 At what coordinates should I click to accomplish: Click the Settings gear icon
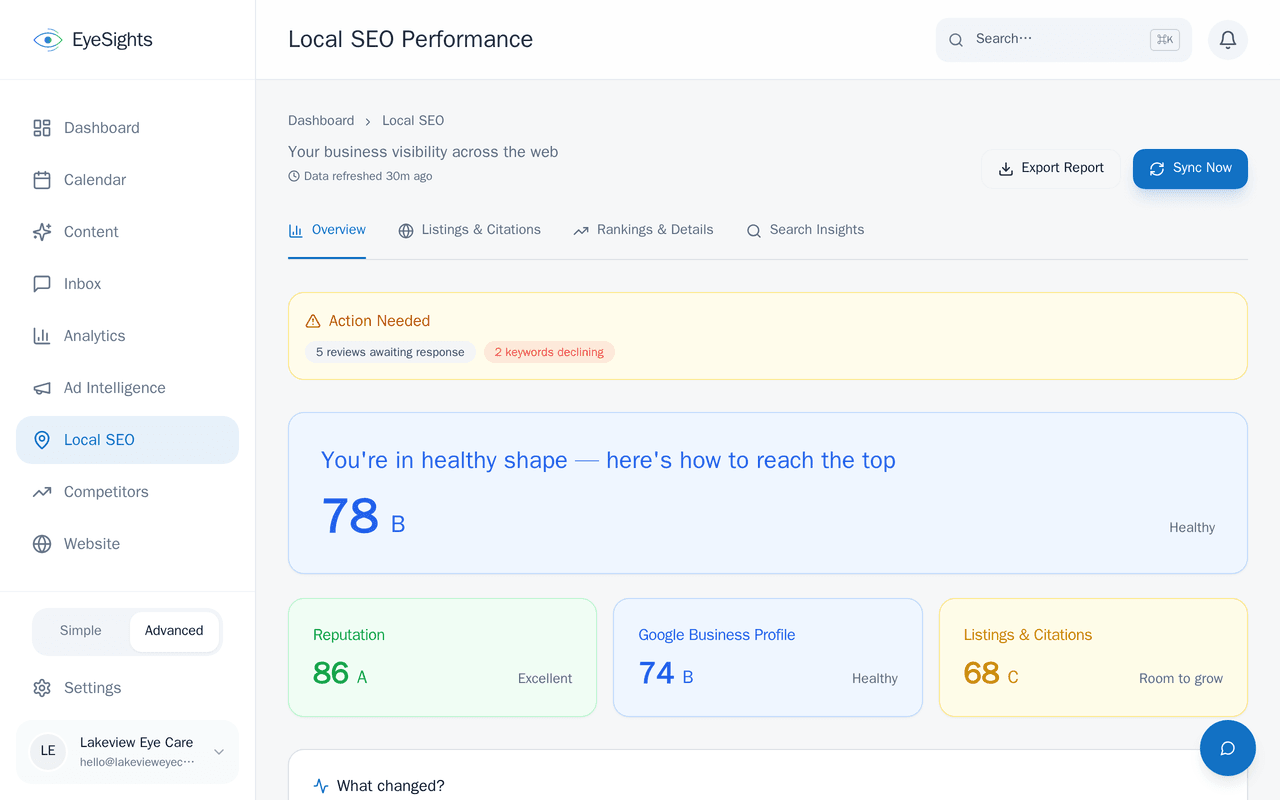click(42, 688)
